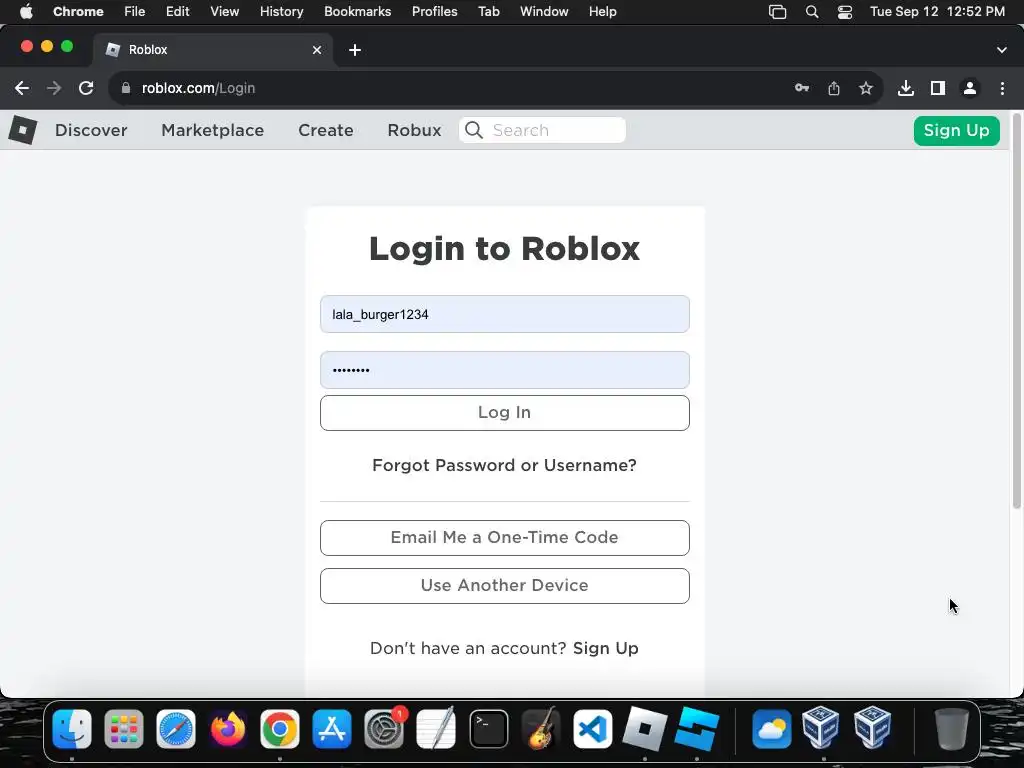
Task: Open Launchpad from the dock
Action: (x=124, y=729)
